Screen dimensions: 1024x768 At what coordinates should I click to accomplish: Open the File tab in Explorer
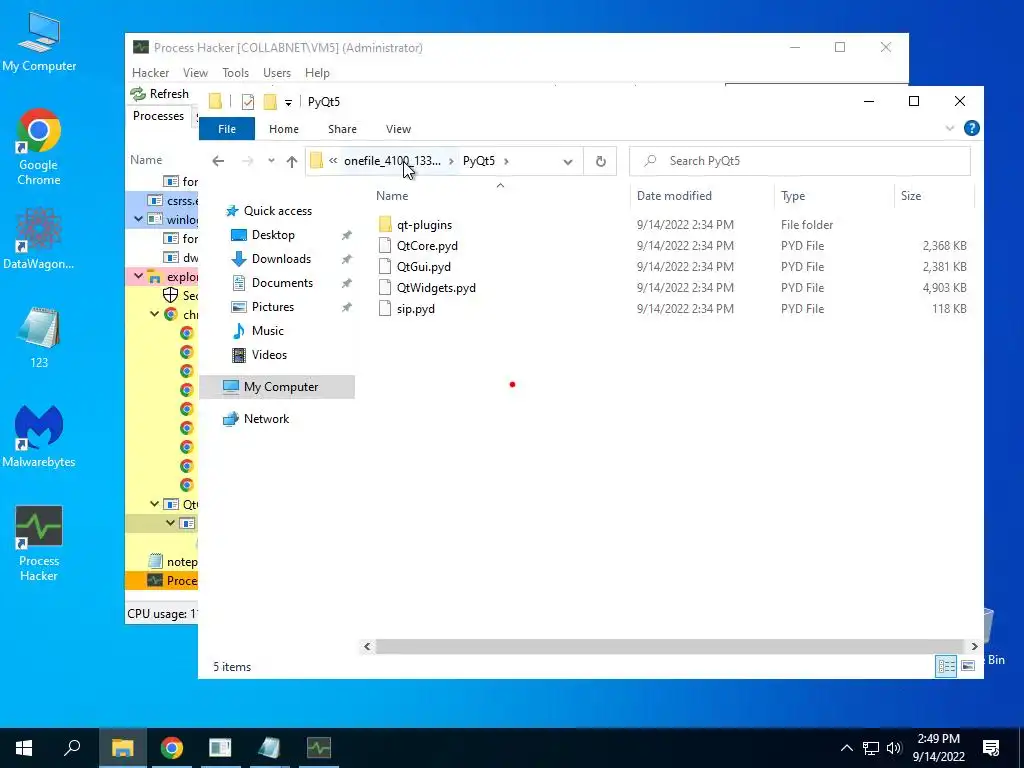[227, 129]
